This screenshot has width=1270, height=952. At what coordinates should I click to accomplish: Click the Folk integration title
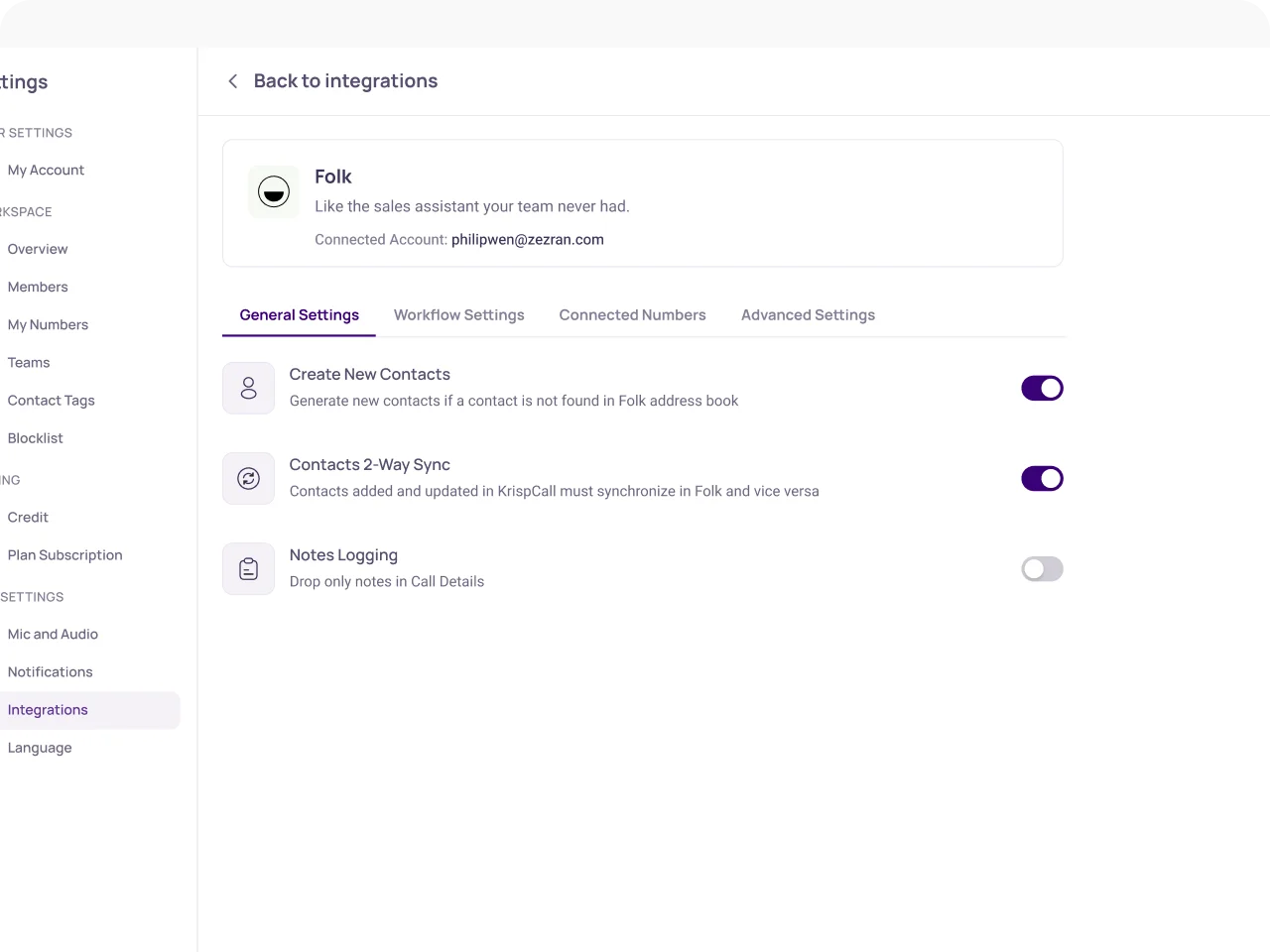coord(333,177)
